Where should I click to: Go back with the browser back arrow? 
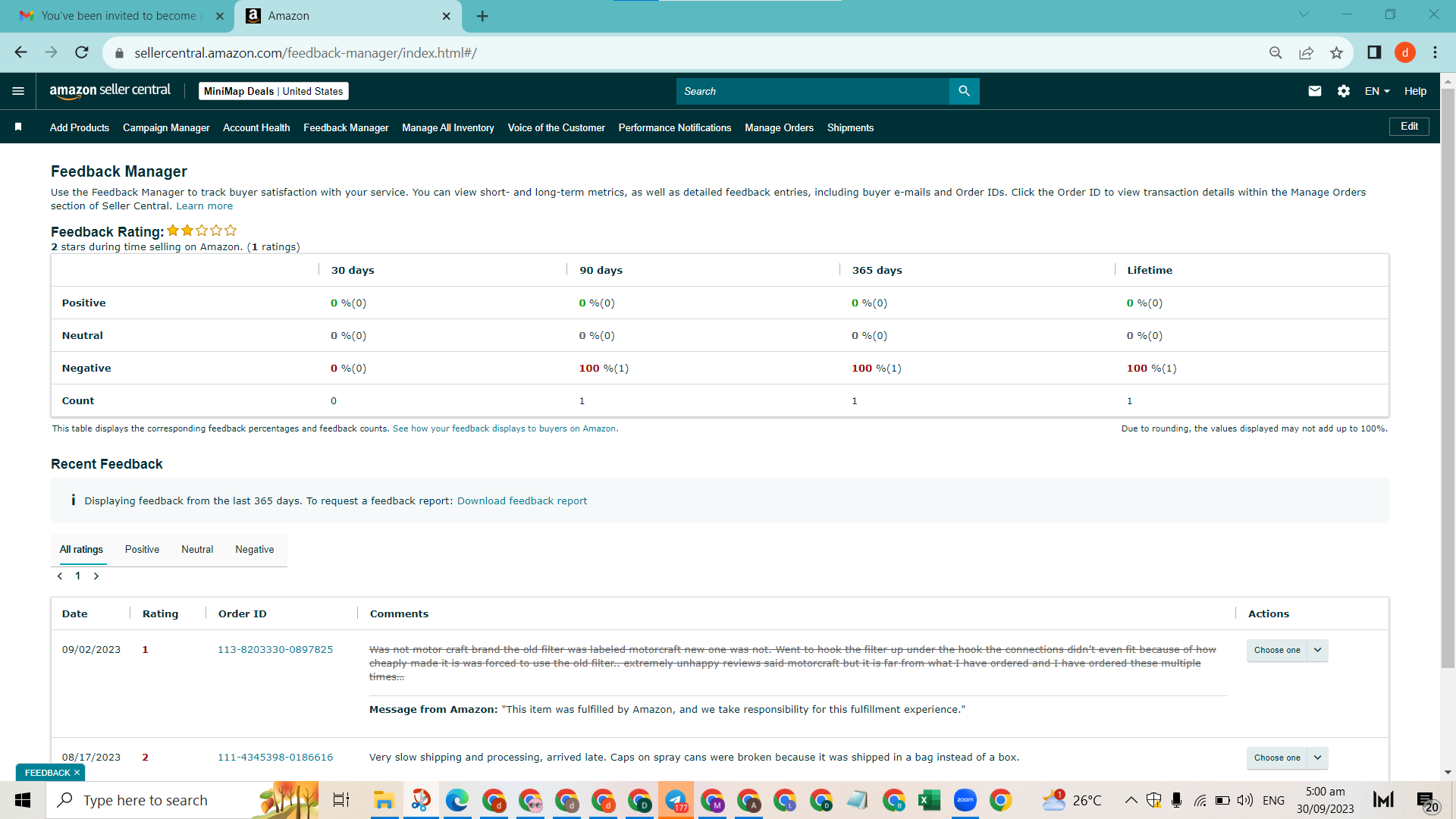(x=20, y=52)
